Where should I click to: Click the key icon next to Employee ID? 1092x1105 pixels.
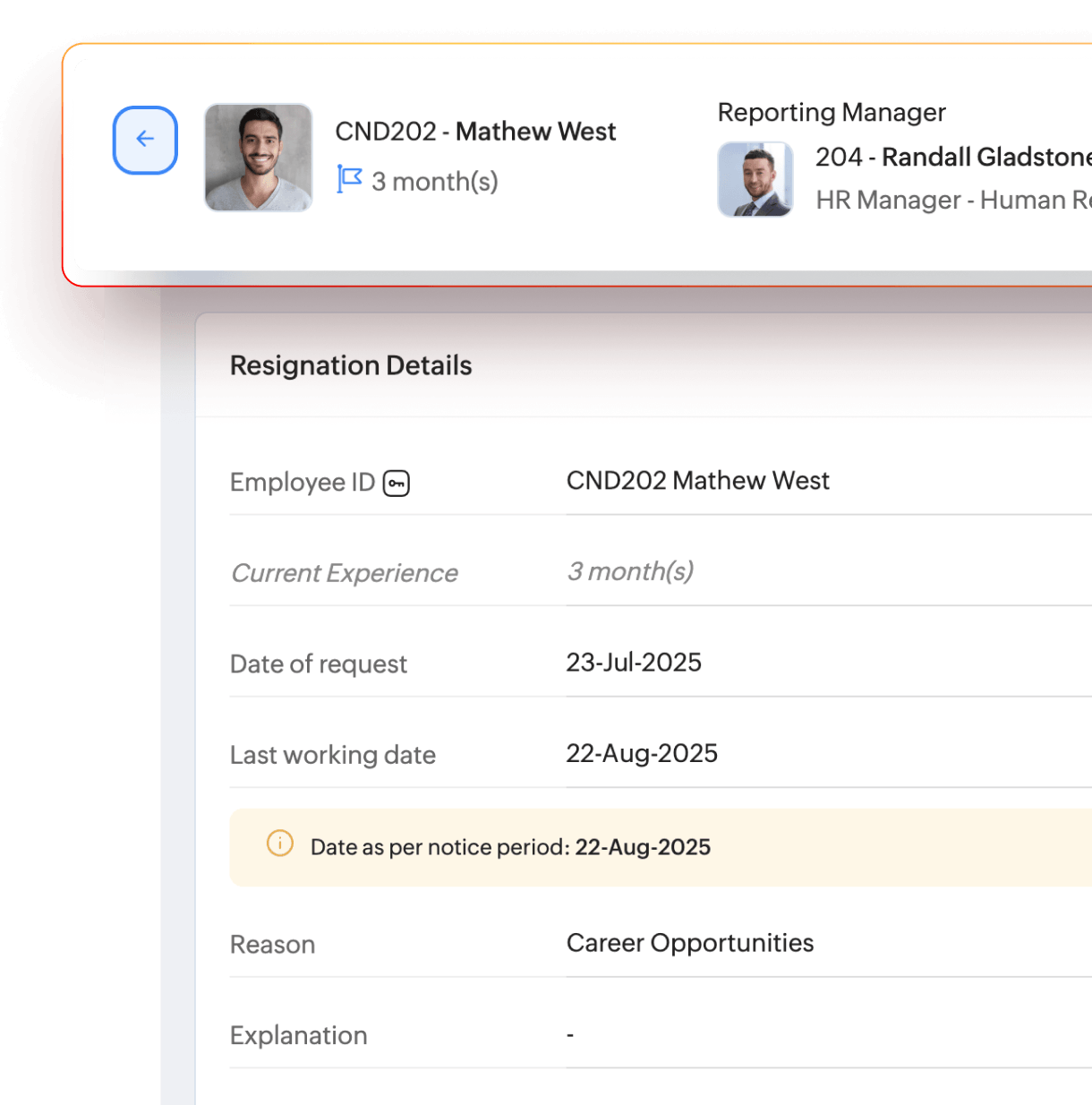(397, 483)
